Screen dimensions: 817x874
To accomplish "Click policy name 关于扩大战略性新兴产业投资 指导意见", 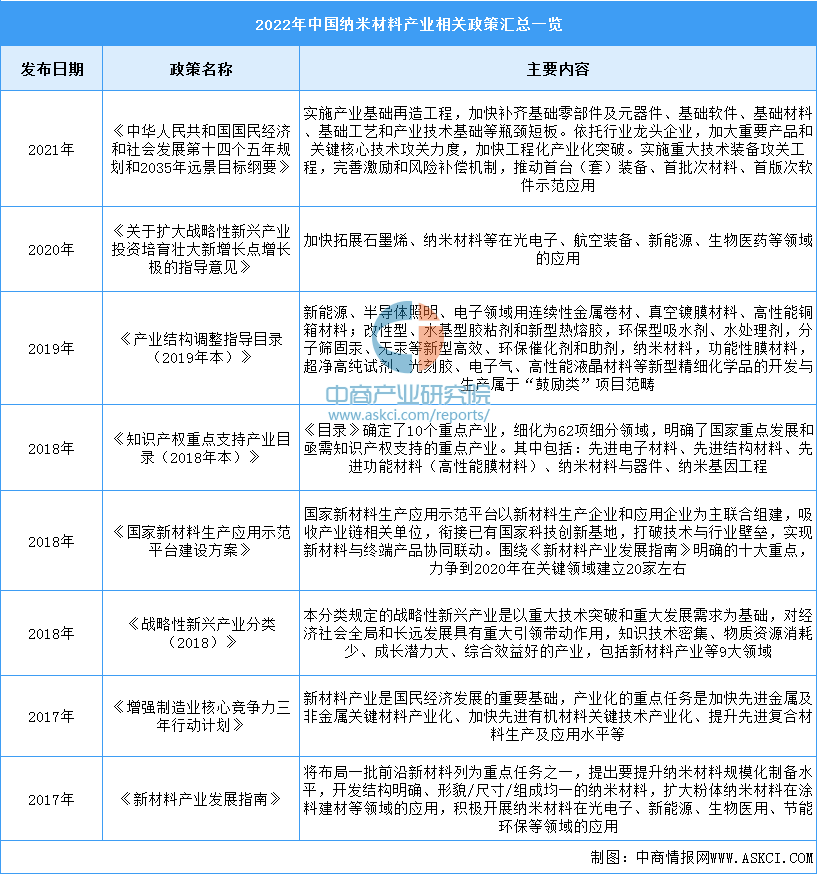I will 201,249.
